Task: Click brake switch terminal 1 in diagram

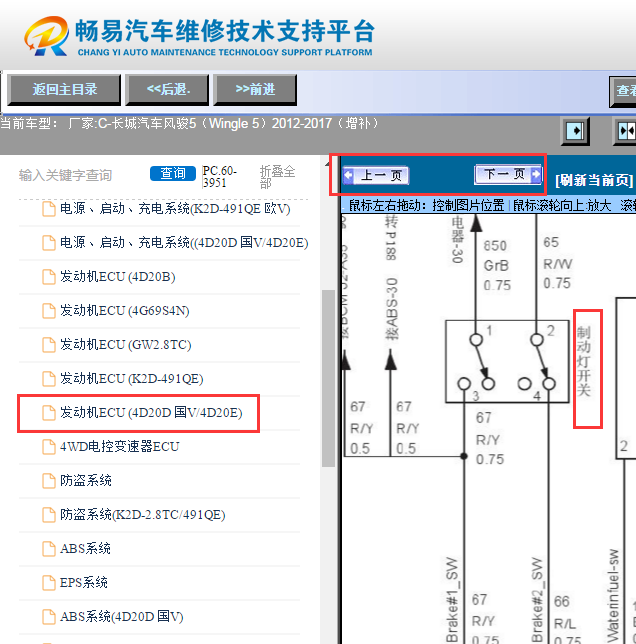Action: point(476,340)
